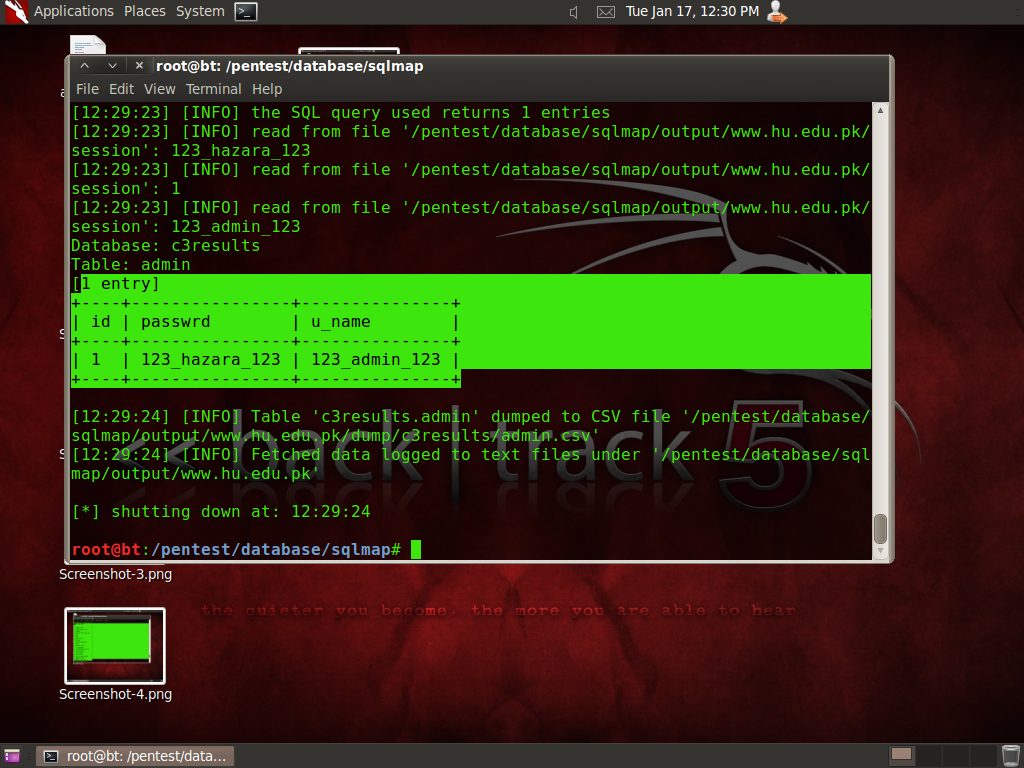This screenshot has width=1024, height=768.
Task: Click 'session': 1 line
Action: click(125, 188)
